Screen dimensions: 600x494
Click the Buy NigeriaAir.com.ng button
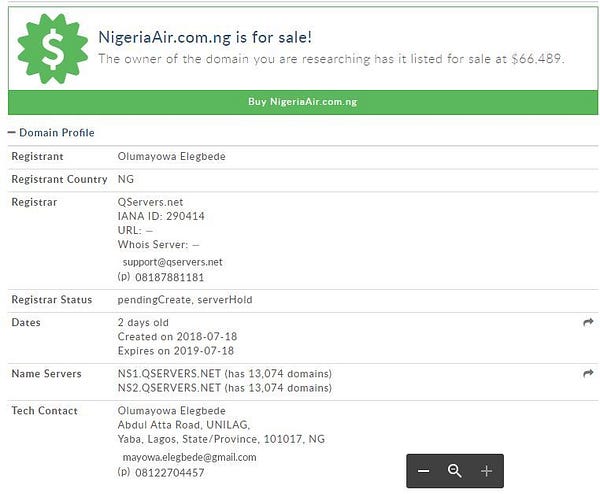pos(302,102)
